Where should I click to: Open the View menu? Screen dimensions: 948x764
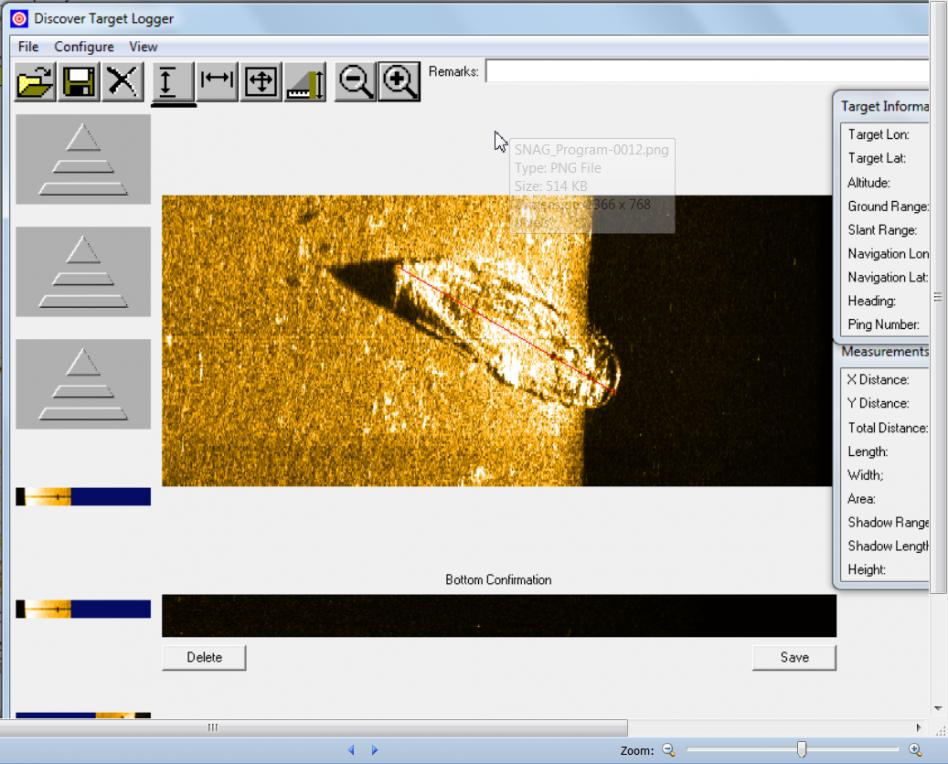(143, 47)
